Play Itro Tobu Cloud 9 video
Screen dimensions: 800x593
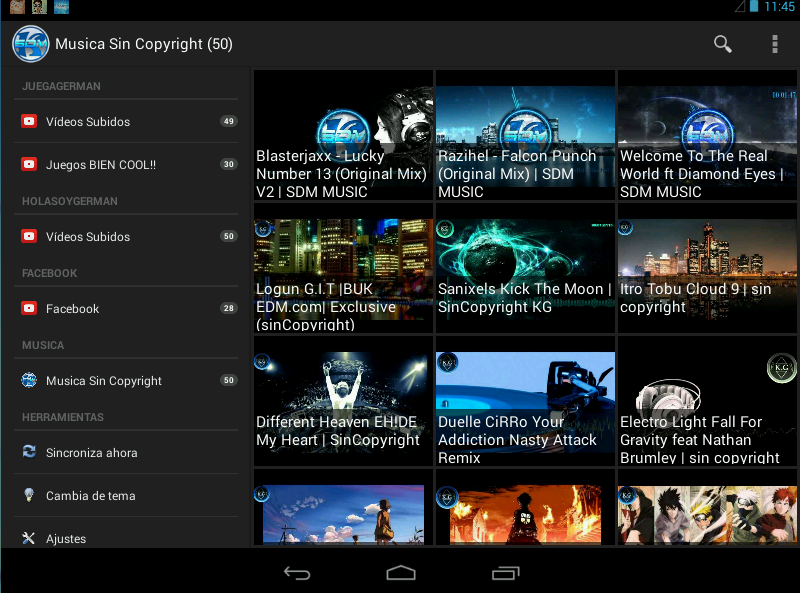coord(707,268)
